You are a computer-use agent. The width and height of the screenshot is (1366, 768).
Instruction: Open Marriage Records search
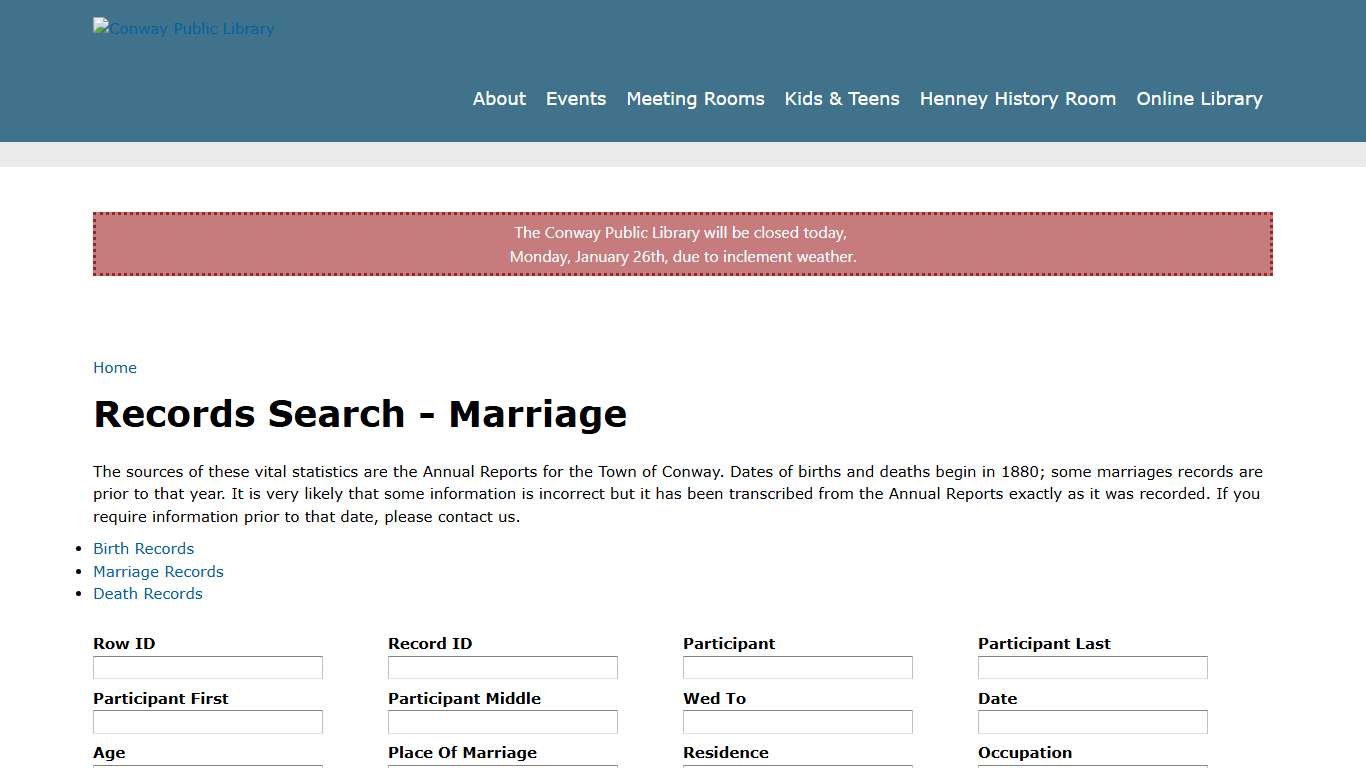[158, 571]
